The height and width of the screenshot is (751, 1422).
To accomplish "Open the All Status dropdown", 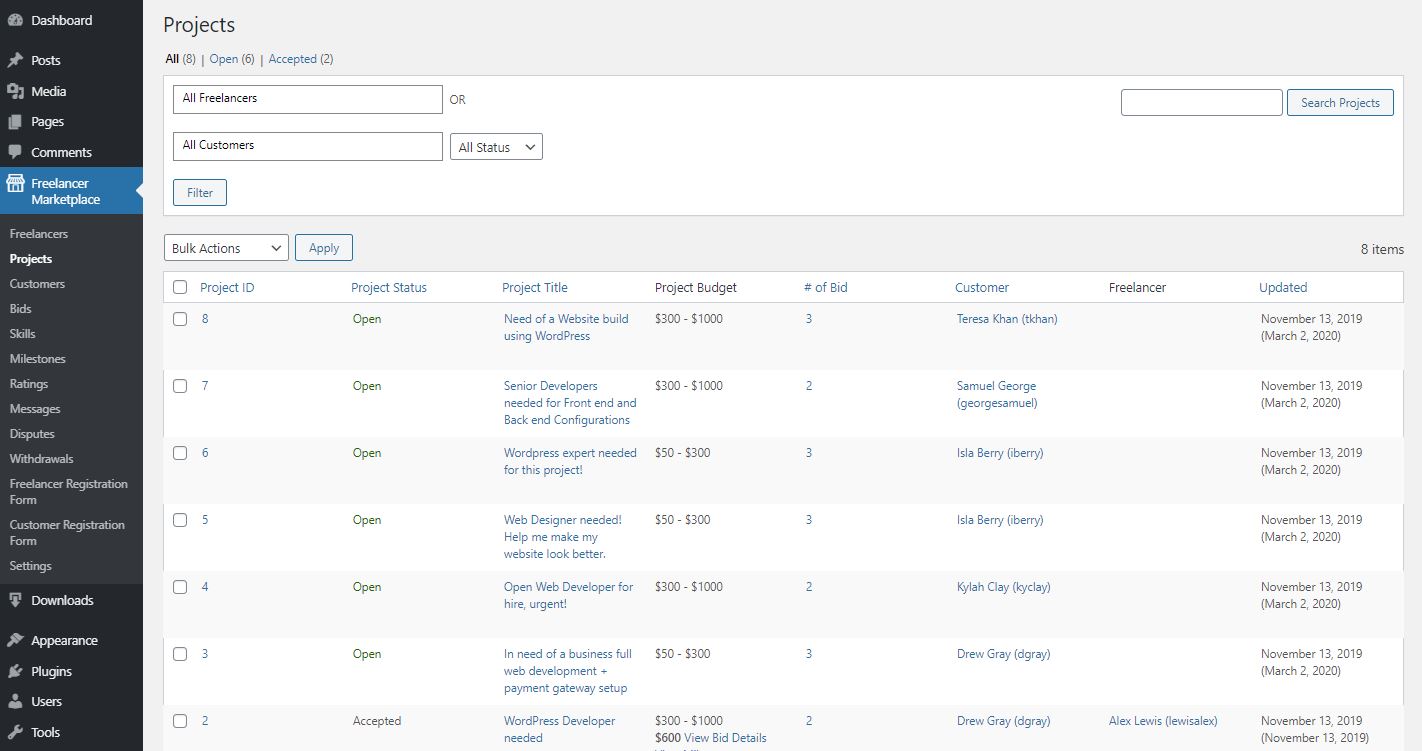I will coord(497,147).
